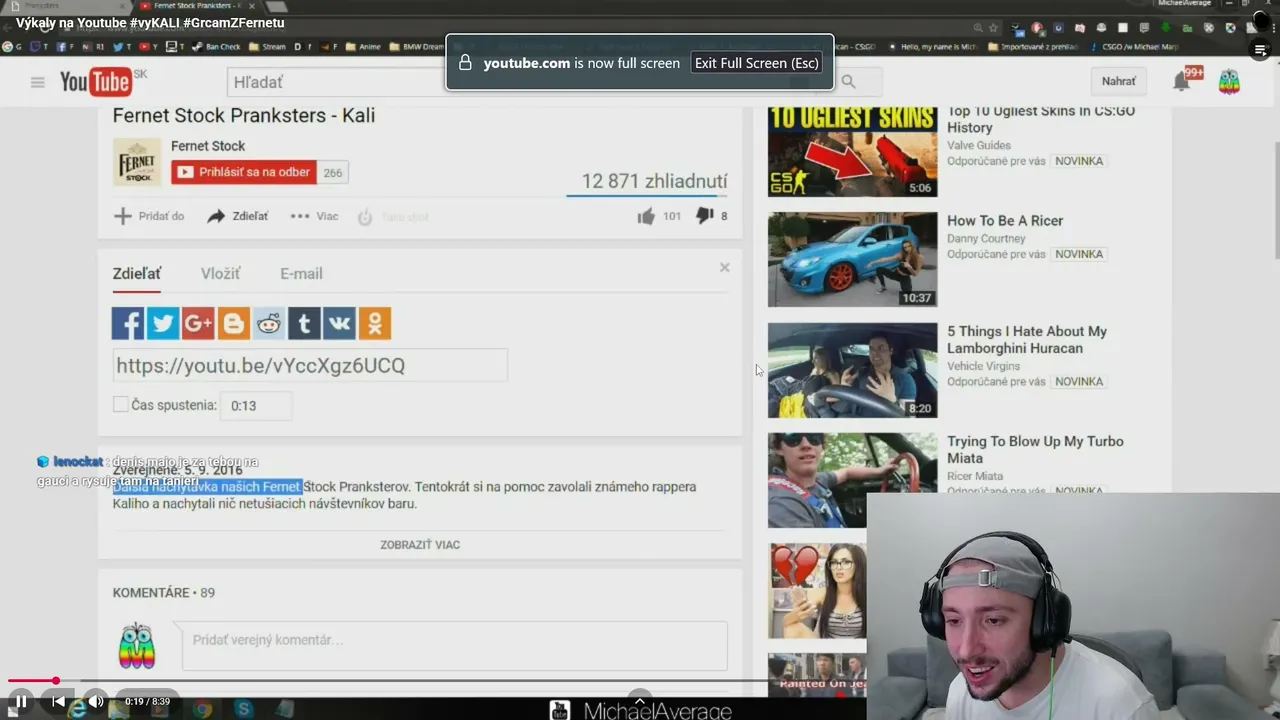The width and height of the screenshot is (1280, 720).
Task: Expand description with ZOBRAZIŤ VIAC
Action: pyautogui.click(x=420, y=545)
